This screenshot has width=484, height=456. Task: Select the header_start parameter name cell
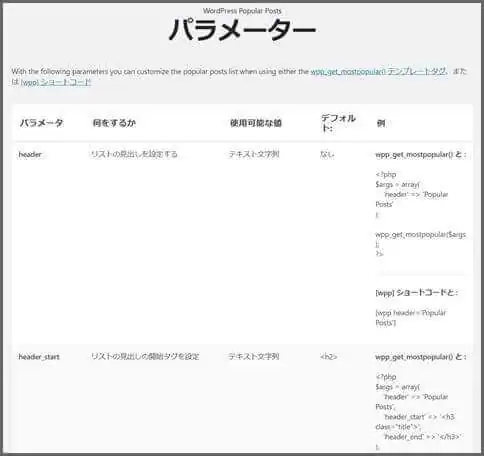pos(39,357)
